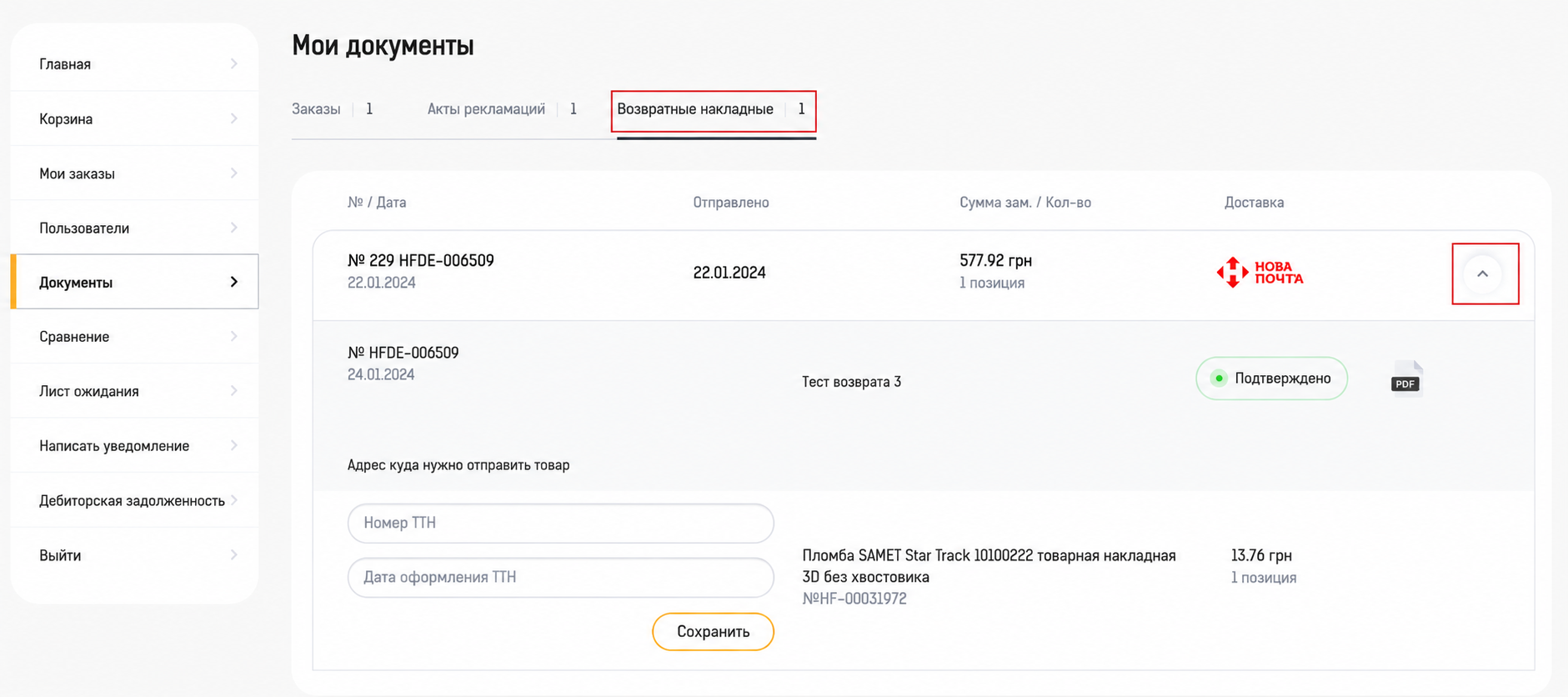Switch to the Заказы tab
Viewport: 1568px width, 697px height.
tap(333, 109)
